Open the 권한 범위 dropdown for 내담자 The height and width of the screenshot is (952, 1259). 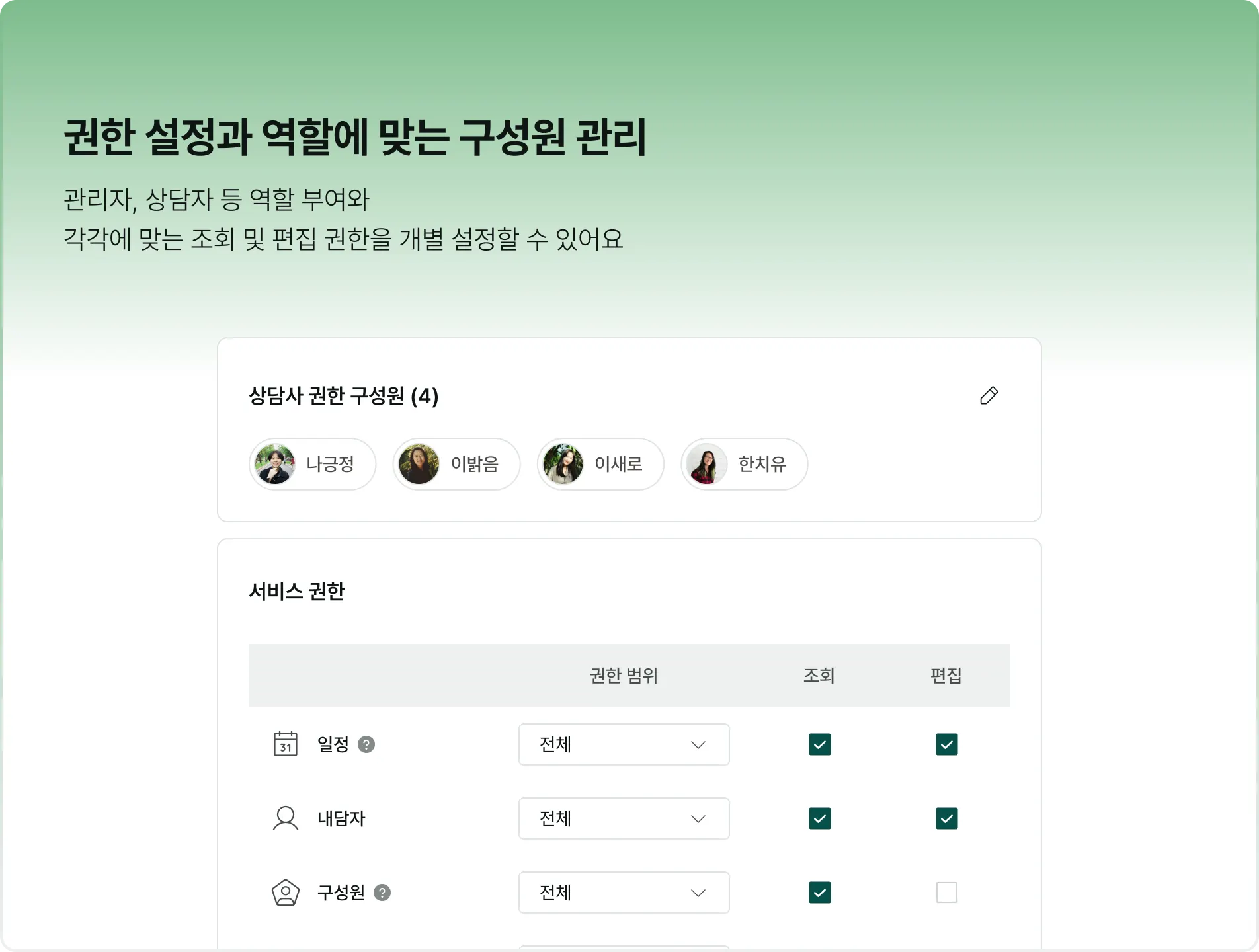(624, 818)
